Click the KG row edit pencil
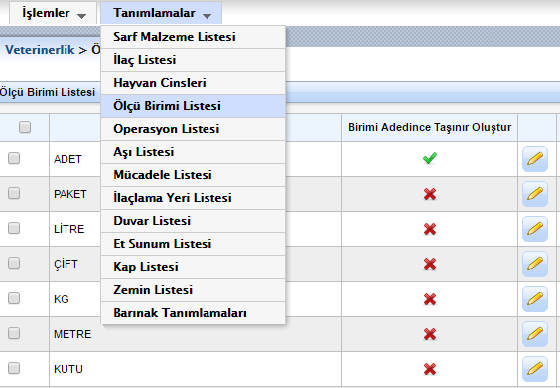The image size is (560, 388). [535, 299]
